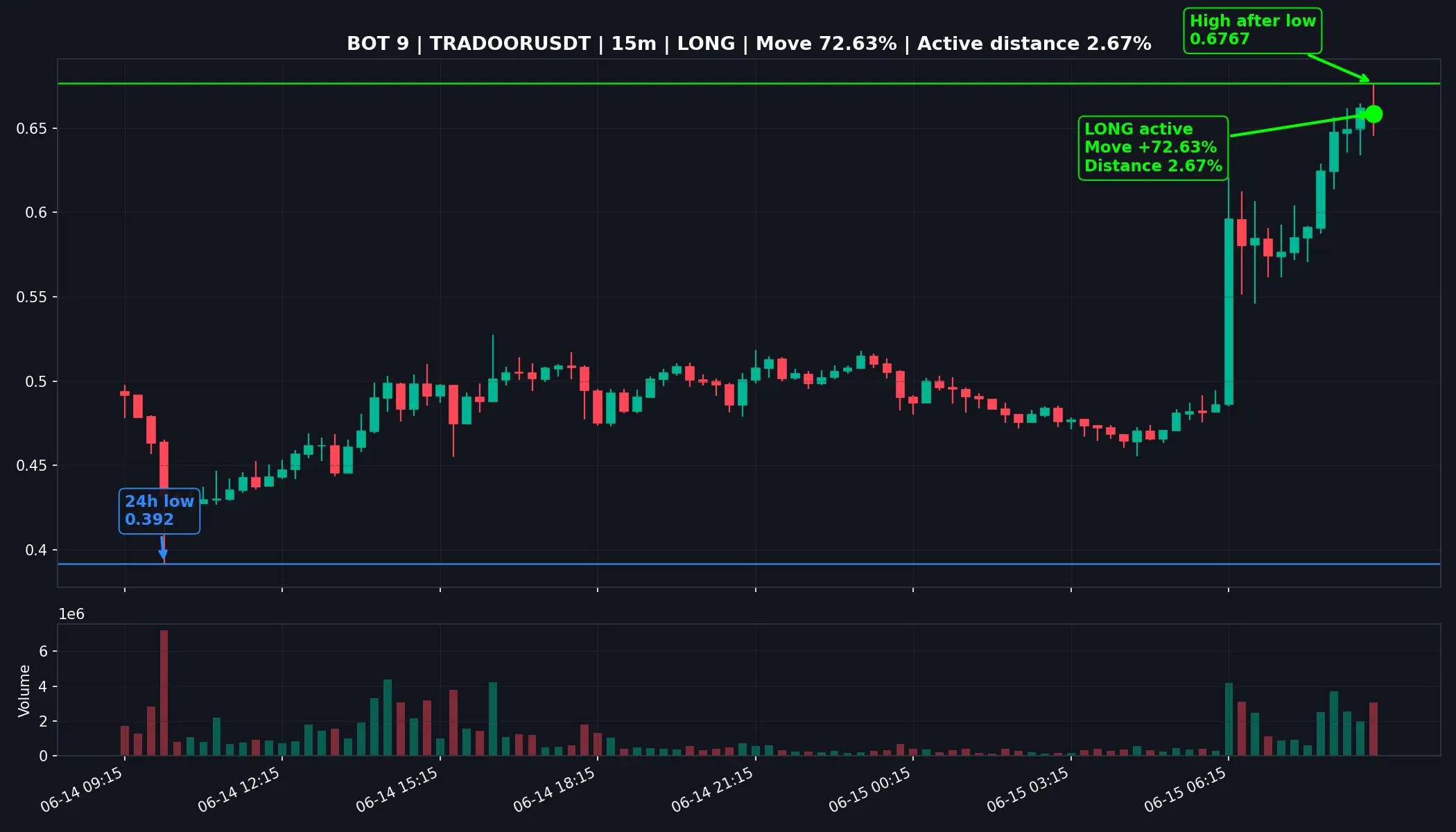The image size is (1456, 832).
Task: Click the bright green current-price dot marker
Action: click(1373, 114)
